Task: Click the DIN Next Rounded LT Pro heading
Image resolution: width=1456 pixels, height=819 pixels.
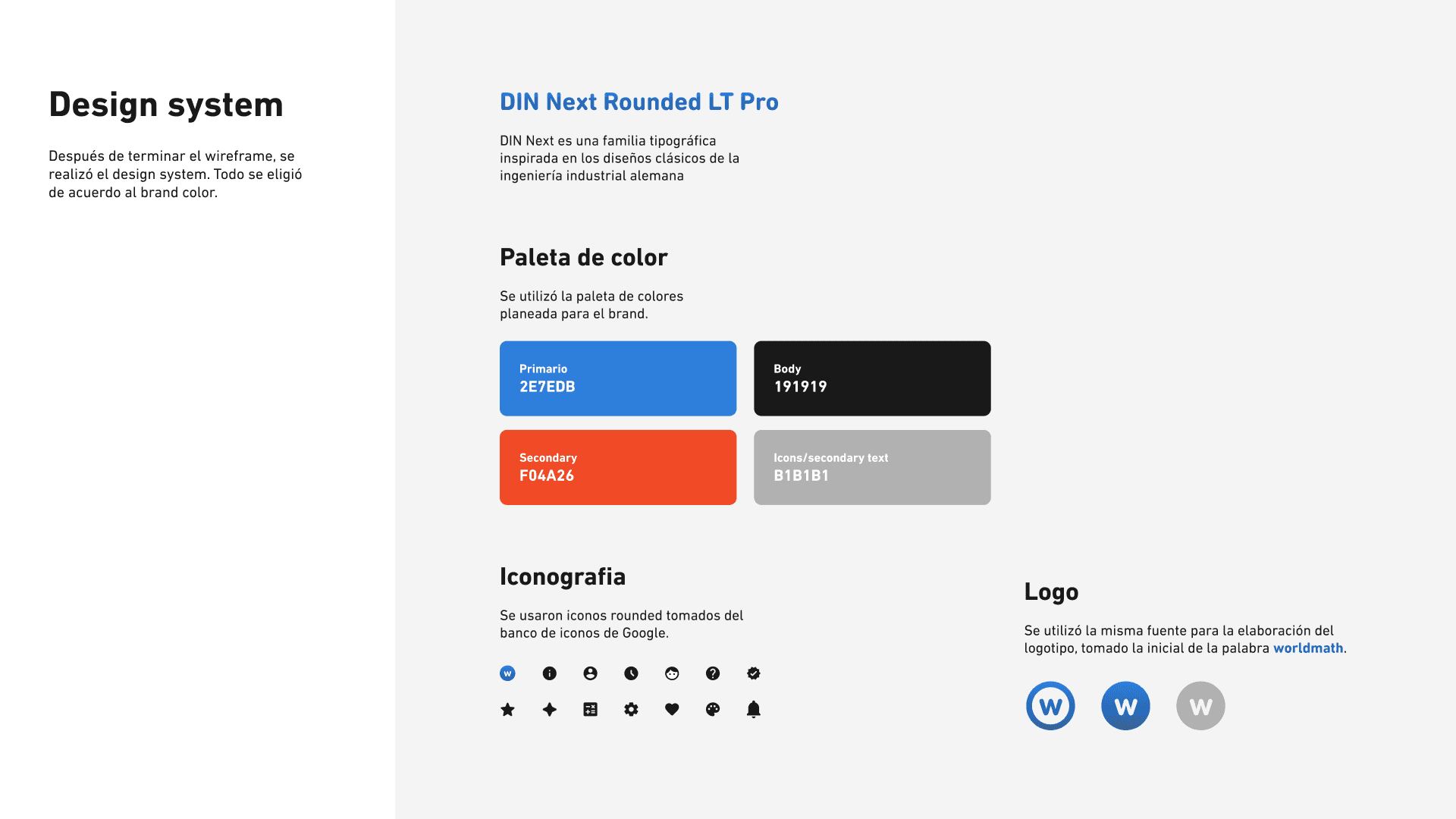Action: [639, 102]
